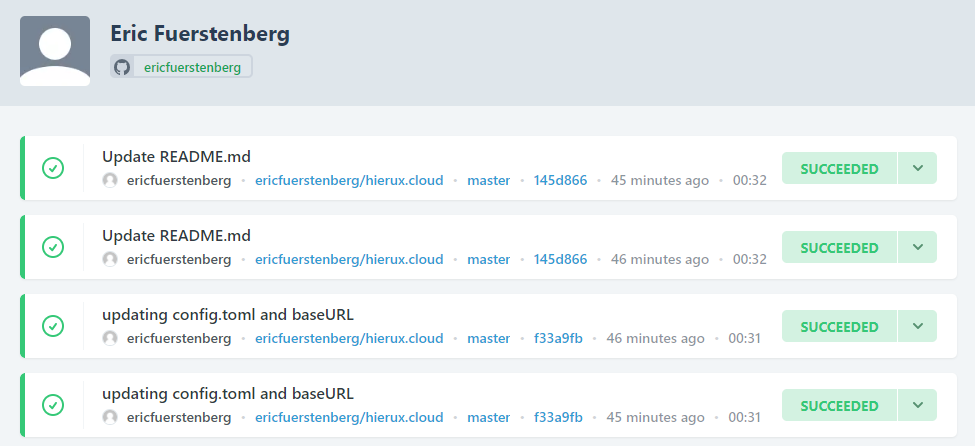Expand chevron dropdown for README build 45 minutes ago
This screenshot has height=446, width=975.
click(x=917, y=169)
